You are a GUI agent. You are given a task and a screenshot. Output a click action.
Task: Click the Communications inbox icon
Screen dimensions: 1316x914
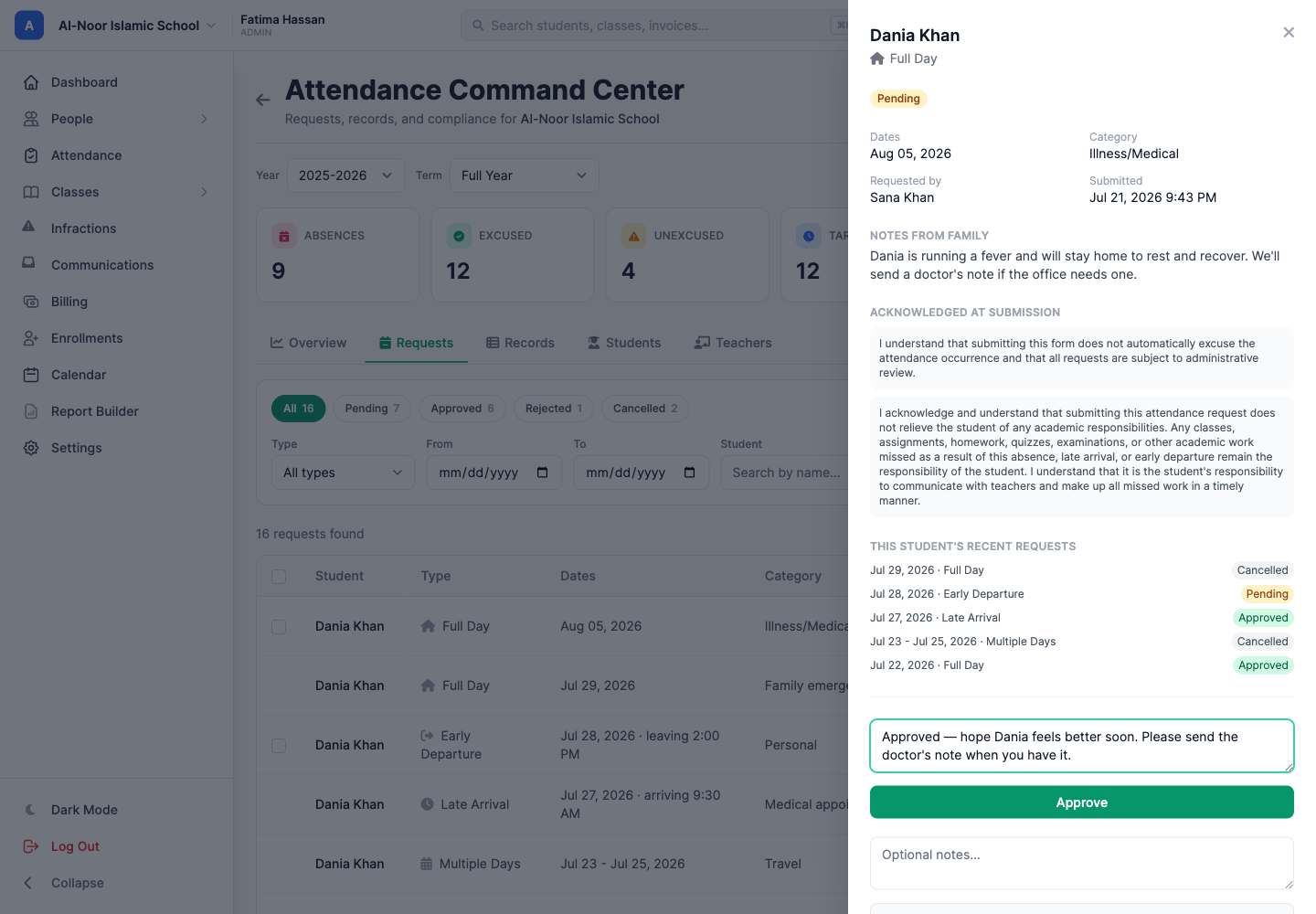point(29,263)
